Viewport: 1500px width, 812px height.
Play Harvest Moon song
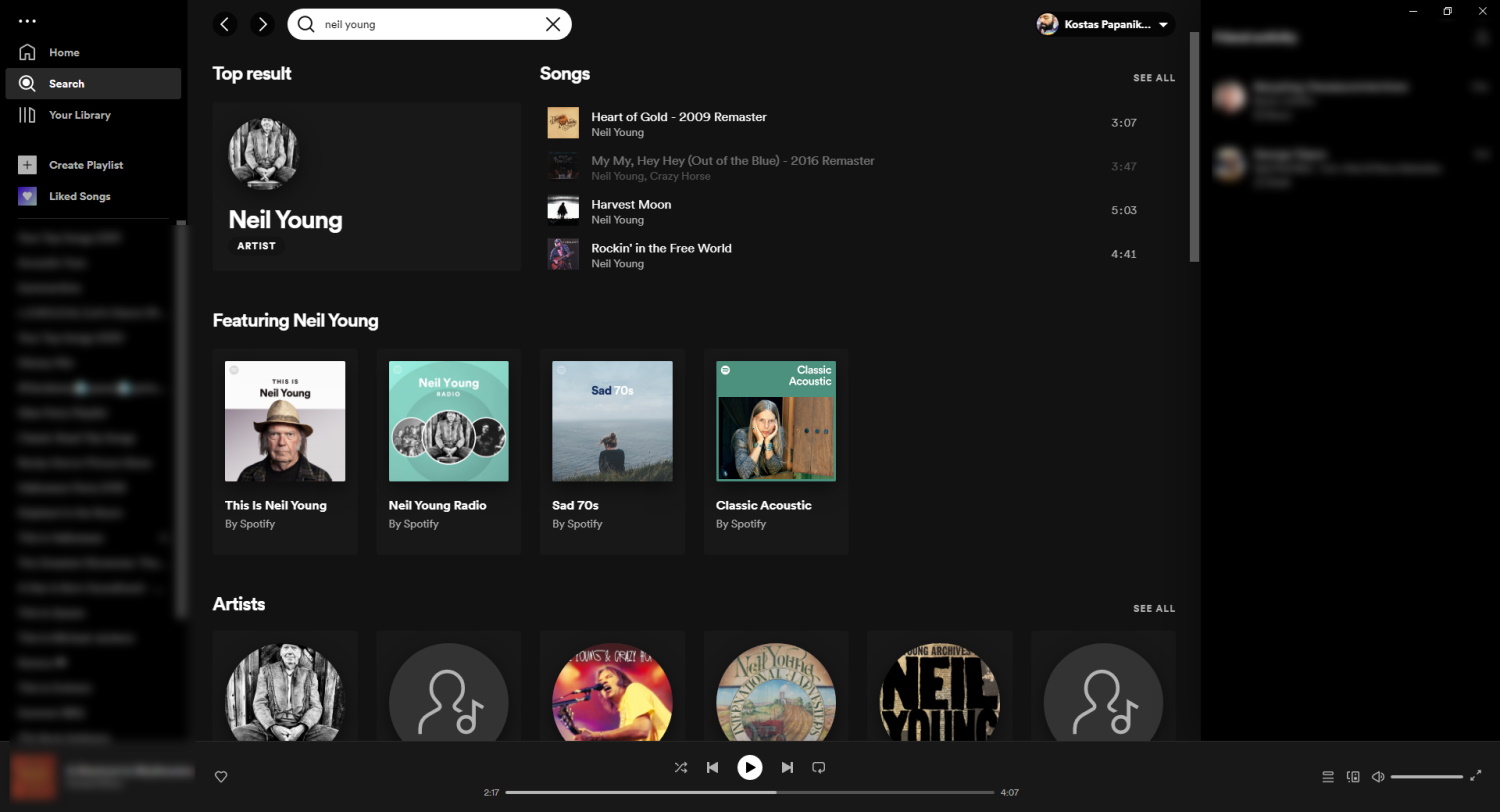click(x=631, y=204)
